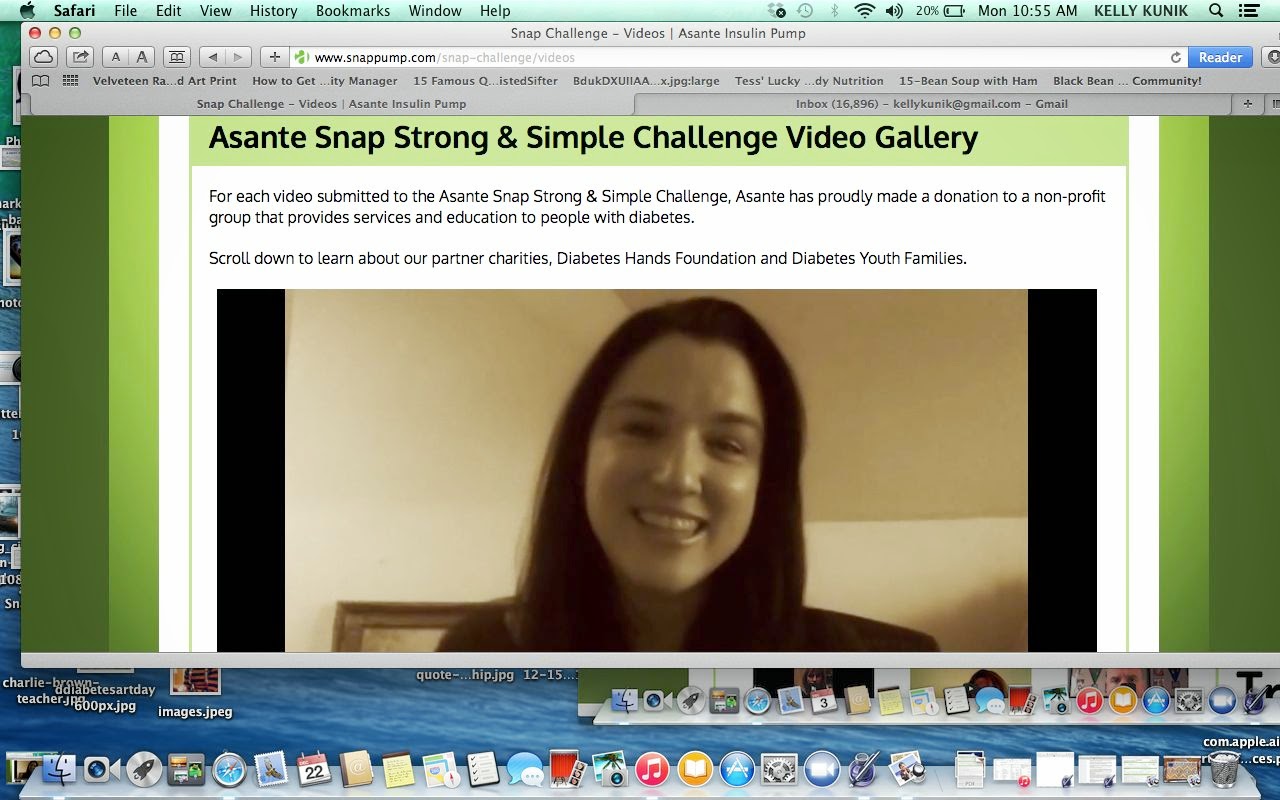
Task: Click the Share button in Safari toolbar
Action: point(81,57)
